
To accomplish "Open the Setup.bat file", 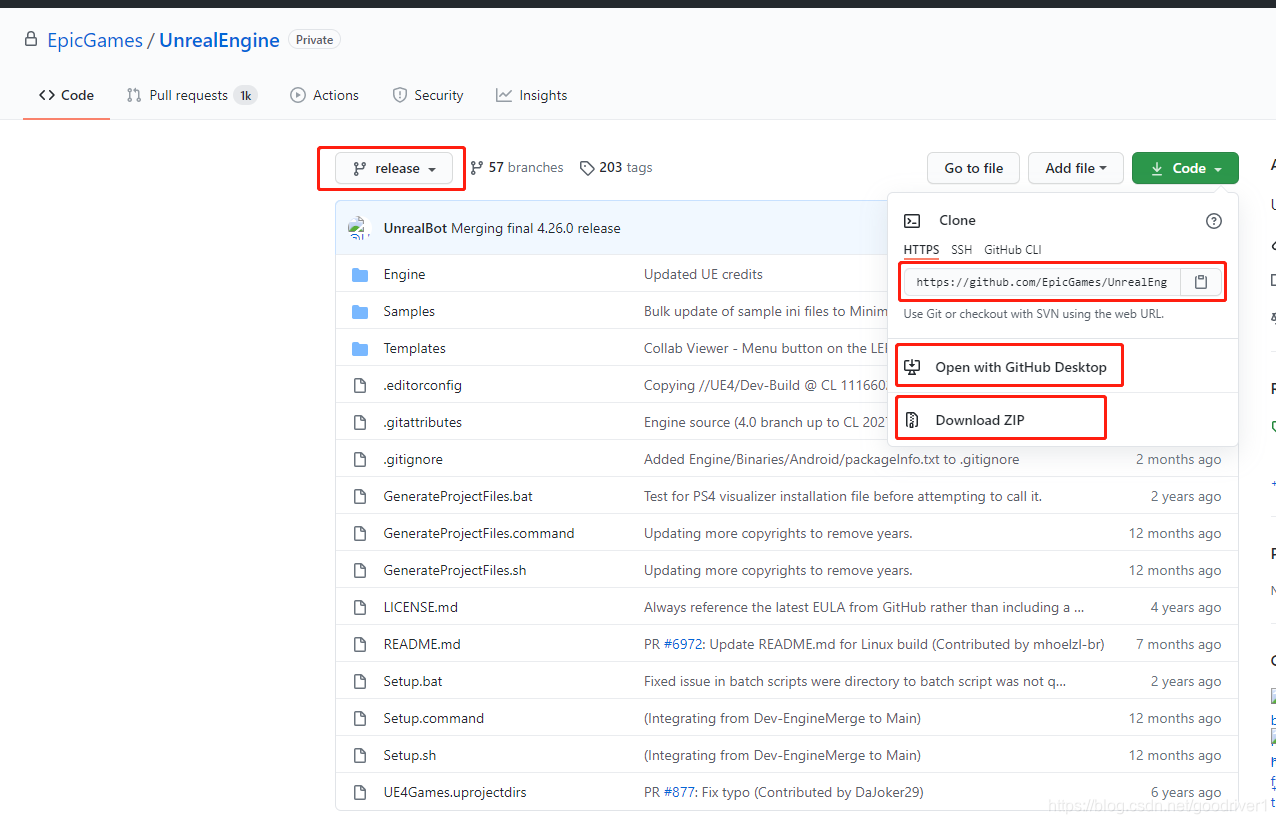I will pyautogui.click(x=413, y=681).
